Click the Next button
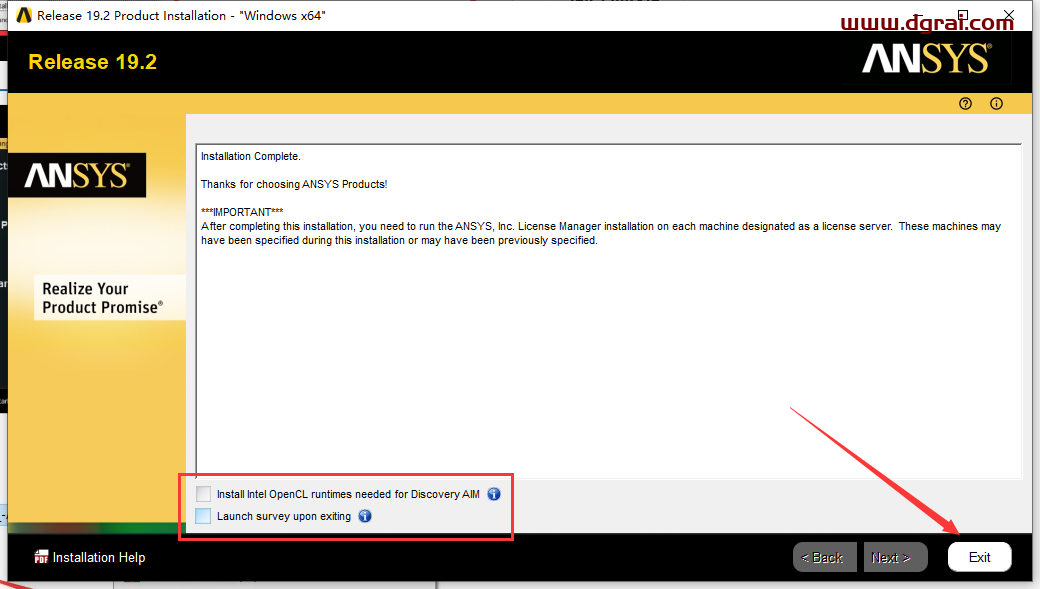This screenshot has height=589, width=1040. tap(895, 557)
